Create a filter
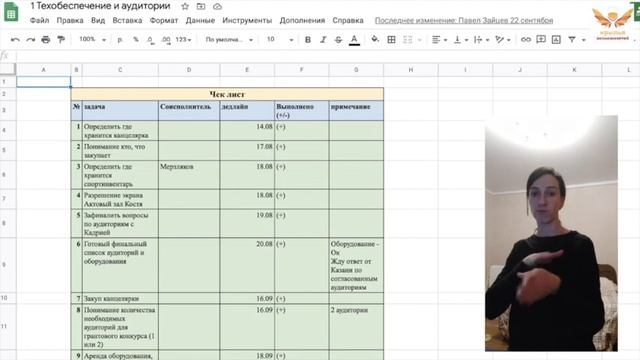 click(572, 40)
